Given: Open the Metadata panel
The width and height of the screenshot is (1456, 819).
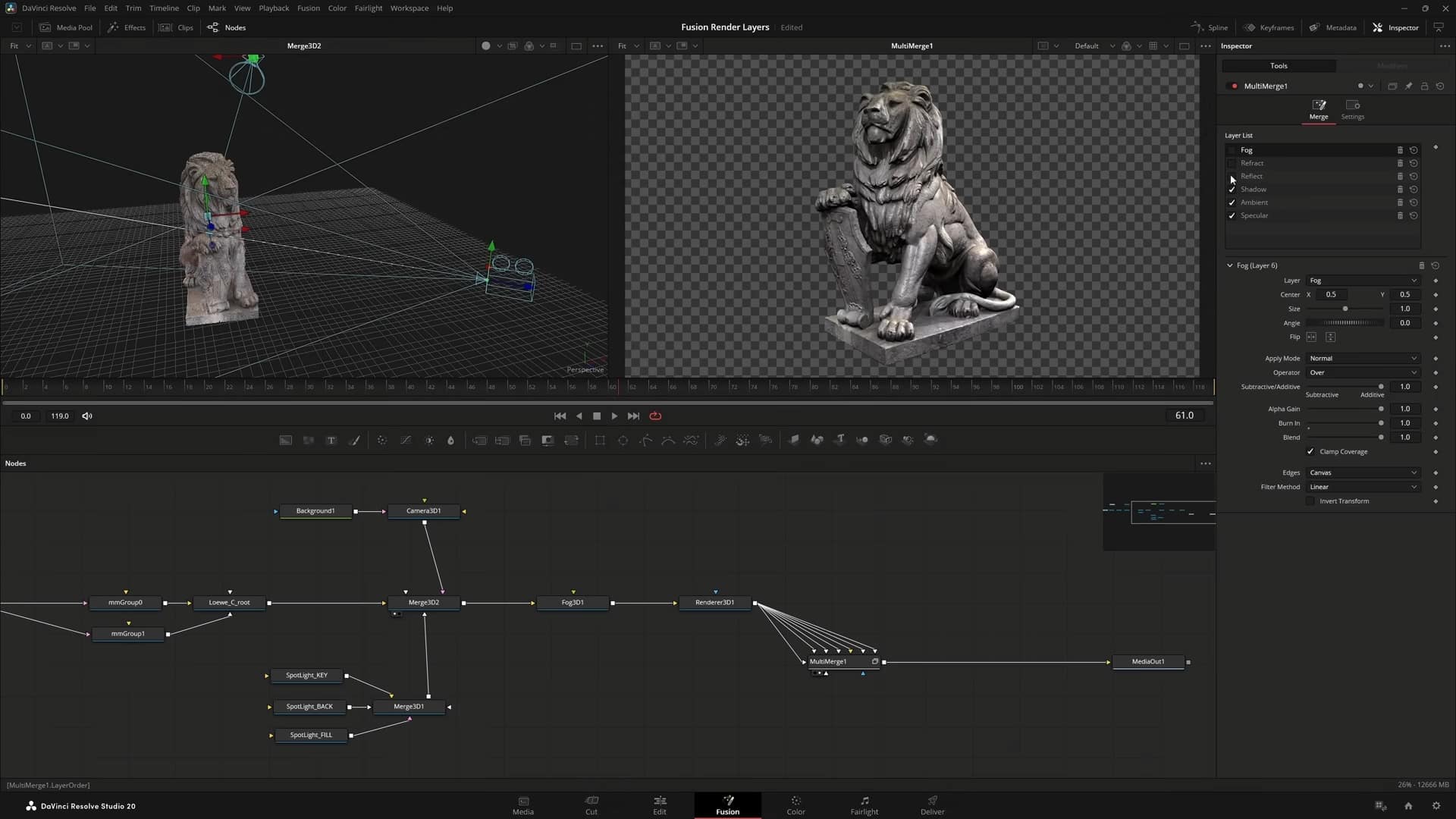Looking at the screenshot, I should [x=1332, y=27].
